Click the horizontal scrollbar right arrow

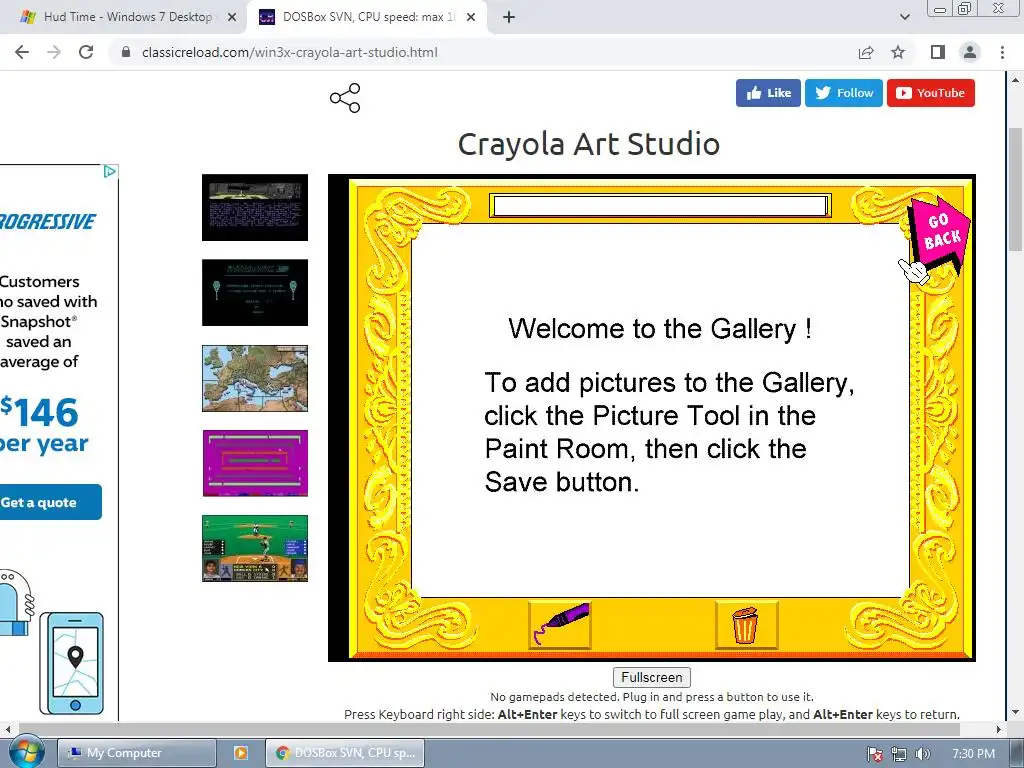pos(999,729)
